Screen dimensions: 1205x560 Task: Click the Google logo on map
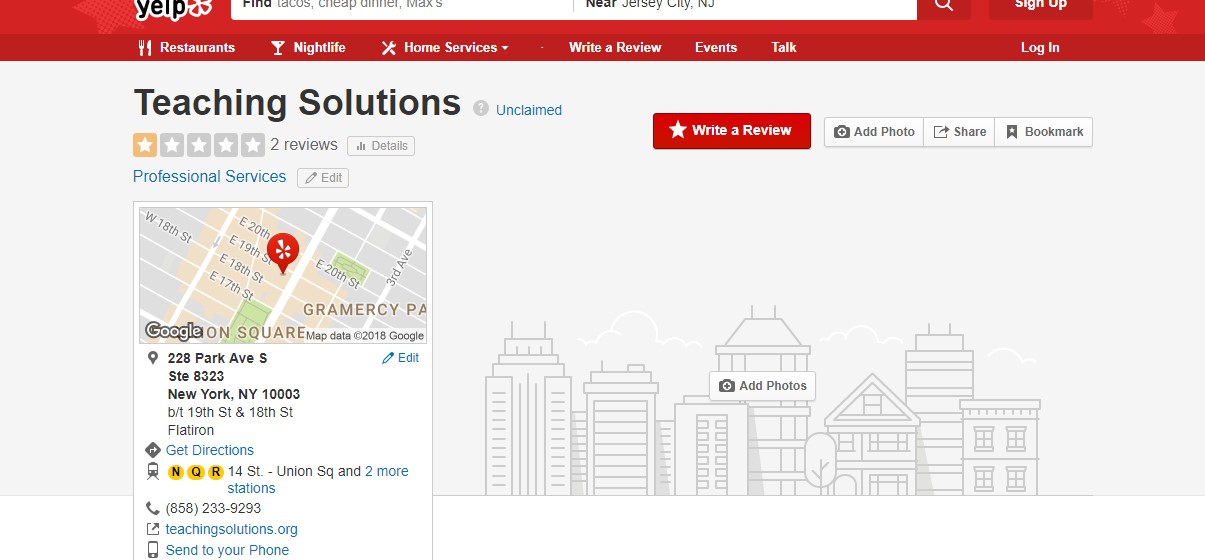(173, 331)
